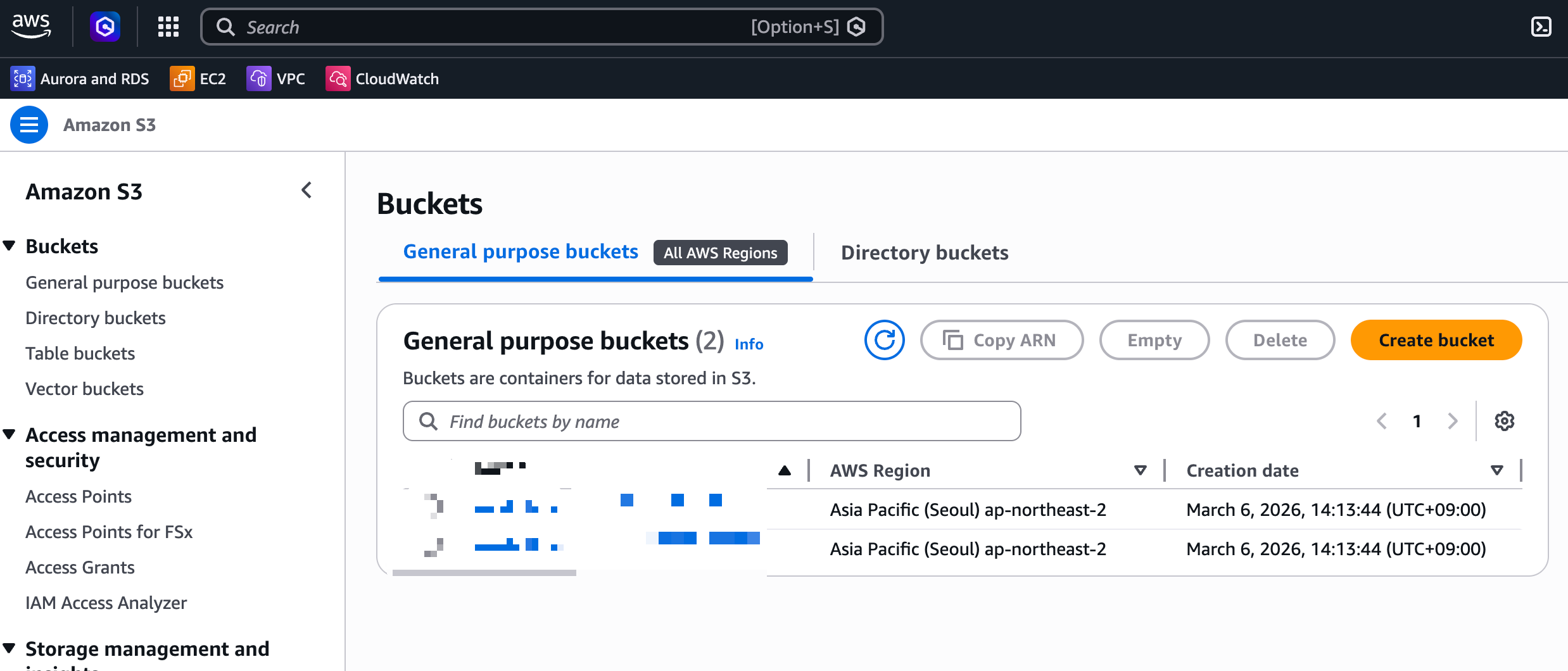Viewport: 1568px width, 671px height.
Task: Go to next page of buckets
Action: click(1453, 421)
